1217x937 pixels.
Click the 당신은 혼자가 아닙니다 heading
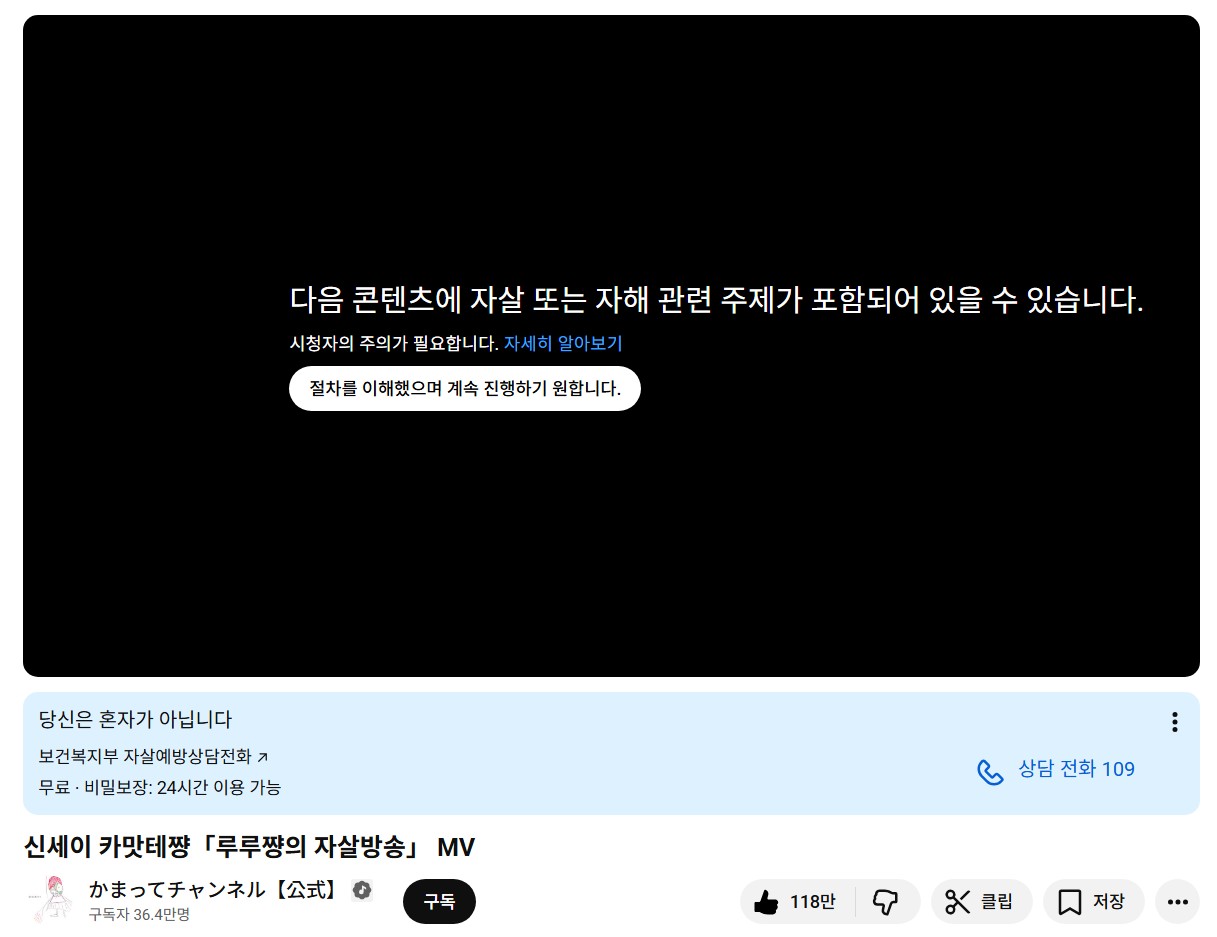[x=135, y=719]
